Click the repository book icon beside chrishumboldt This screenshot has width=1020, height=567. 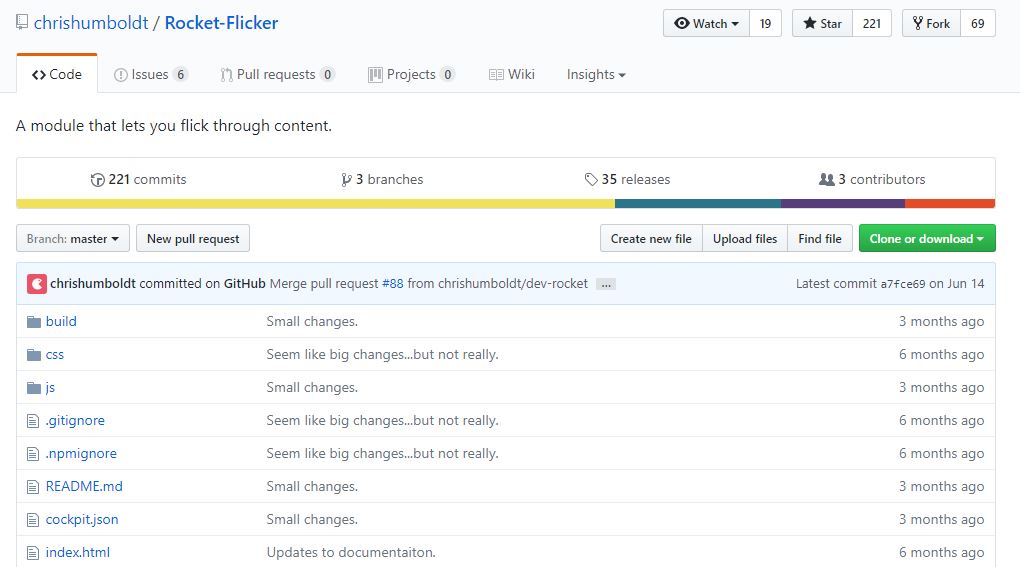[x=22, y=23]
